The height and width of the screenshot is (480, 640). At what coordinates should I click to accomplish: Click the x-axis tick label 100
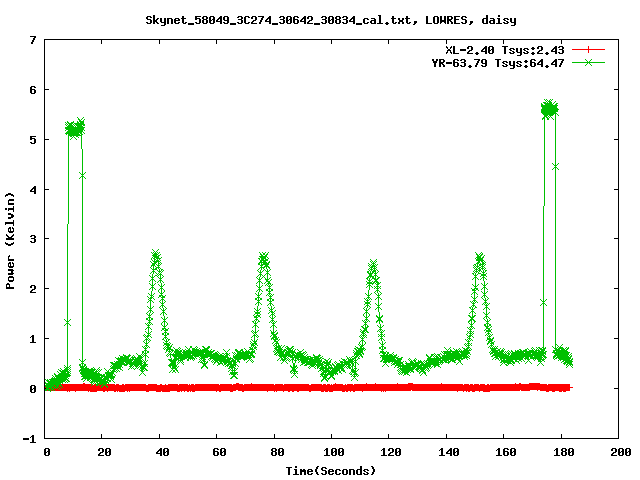tap(334, 452)
